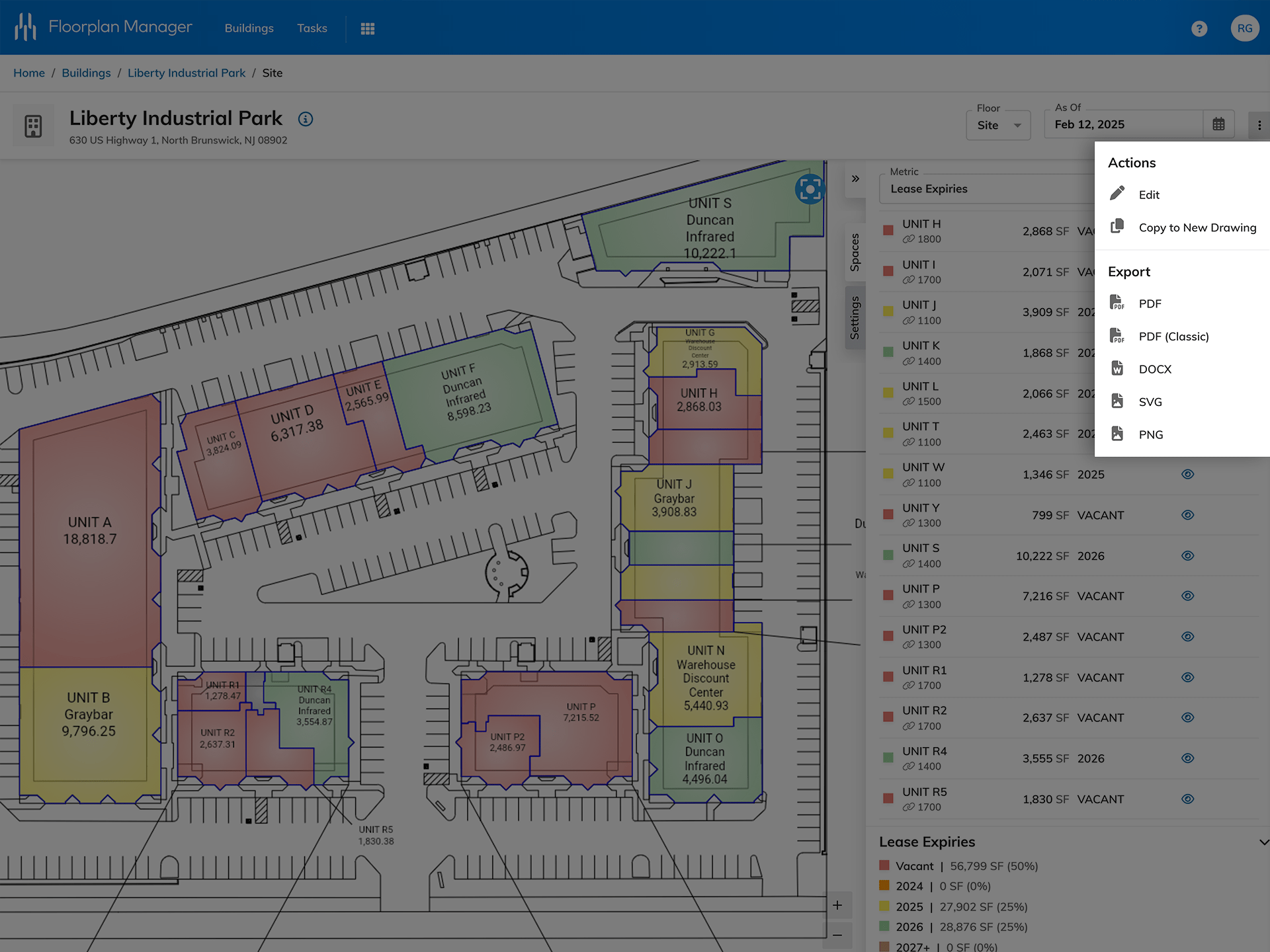Open the info icon beside Liberty Industrial Park
This screenshot has width=1270, height=952.
(305, 119)
